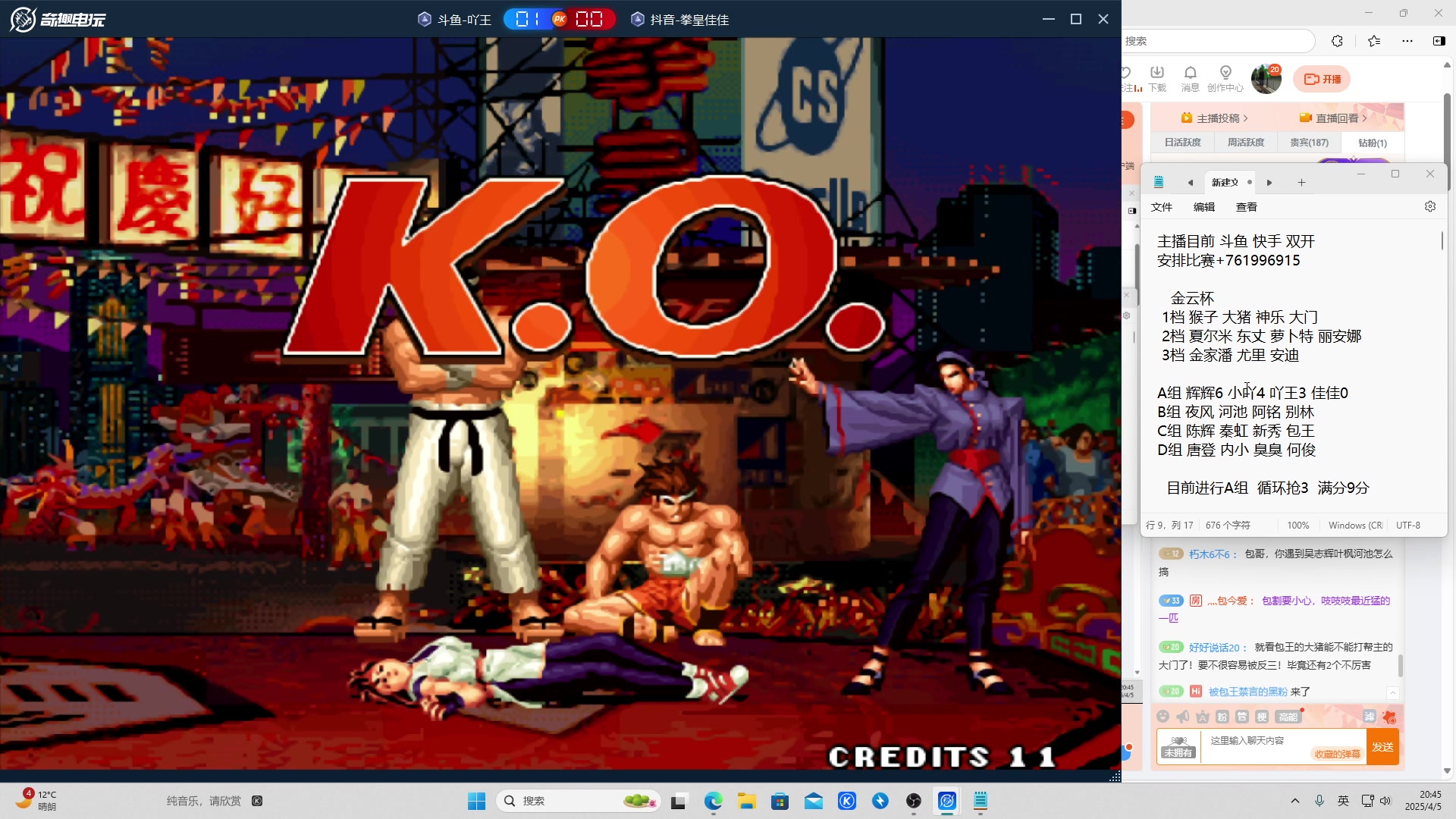Toggle the 高能 chat button
This screenshot has width=1456, height=819.
pos(1288,717)
